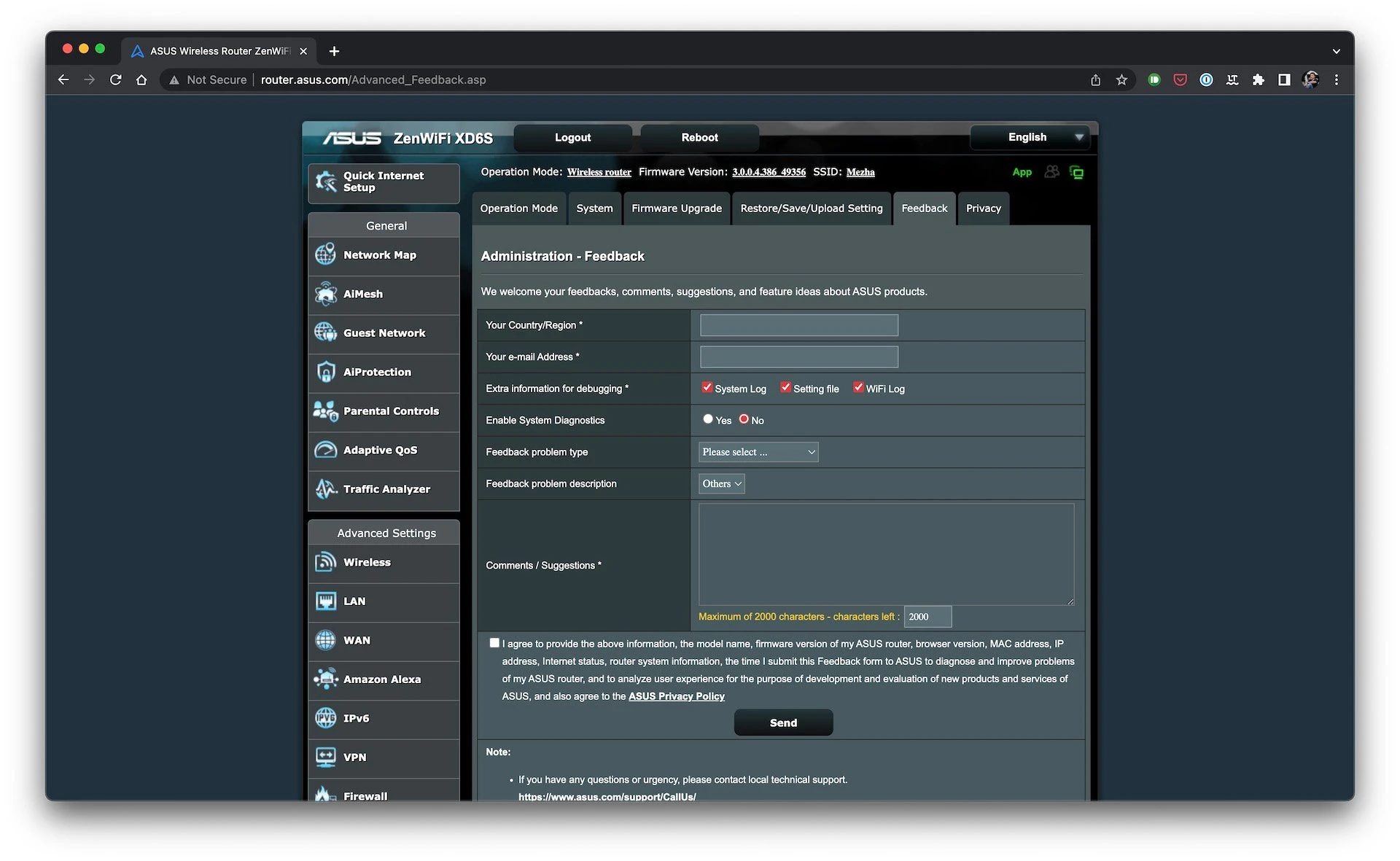Click the Not Secure site warning
Viewport: 1400px width, 861px height.
tap(208, 79)
